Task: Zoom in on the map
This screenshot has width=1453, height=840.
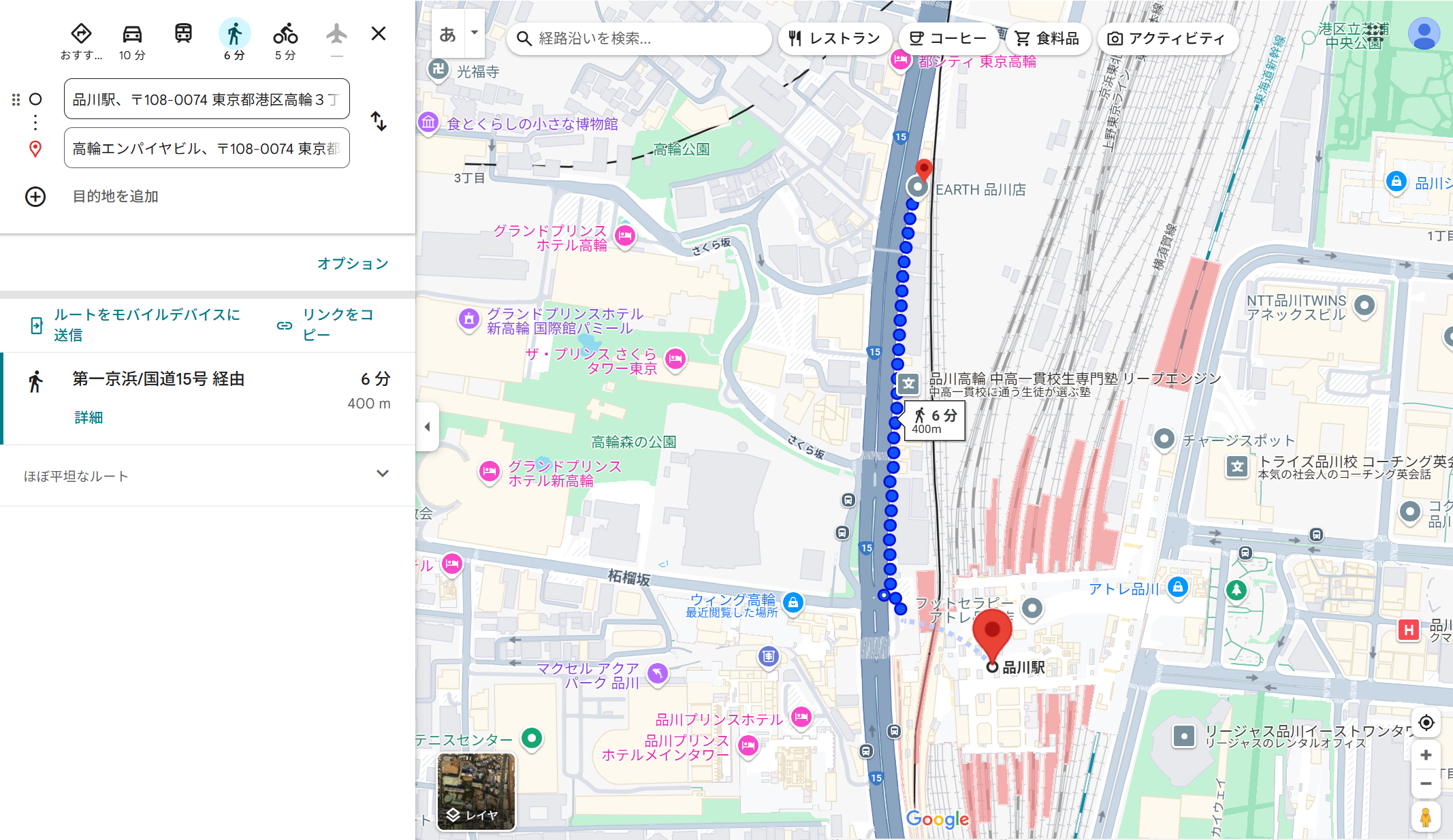Action: coord(1426,755)
